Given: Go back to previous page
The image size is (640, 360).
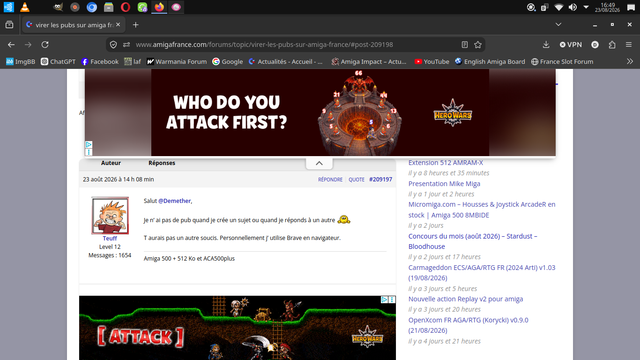Looking at the screenshot, I should tap(11, 44).
